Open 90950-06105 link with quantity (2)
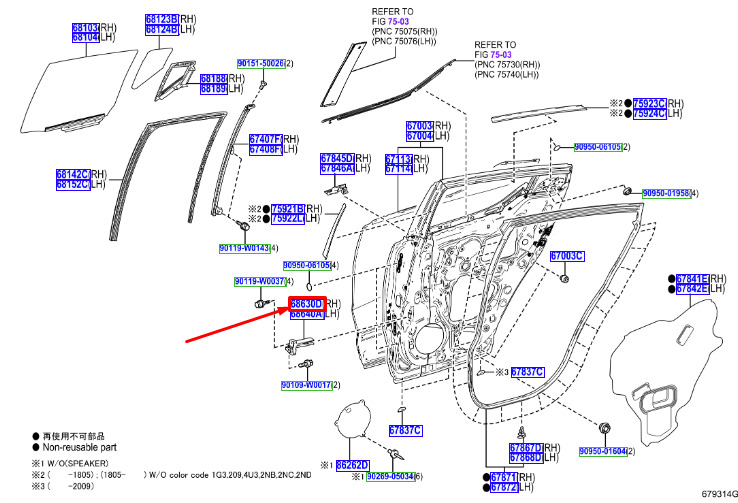738x503 pixels. pyautogui.click(x=598, y=147)
